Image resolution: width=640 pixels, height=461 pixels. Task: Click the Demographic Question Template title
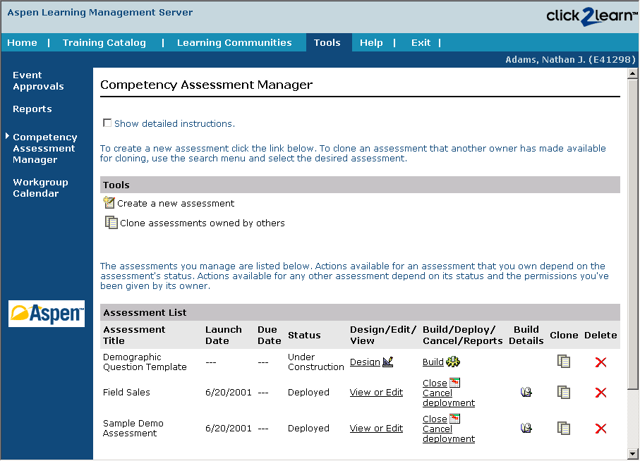144,362
